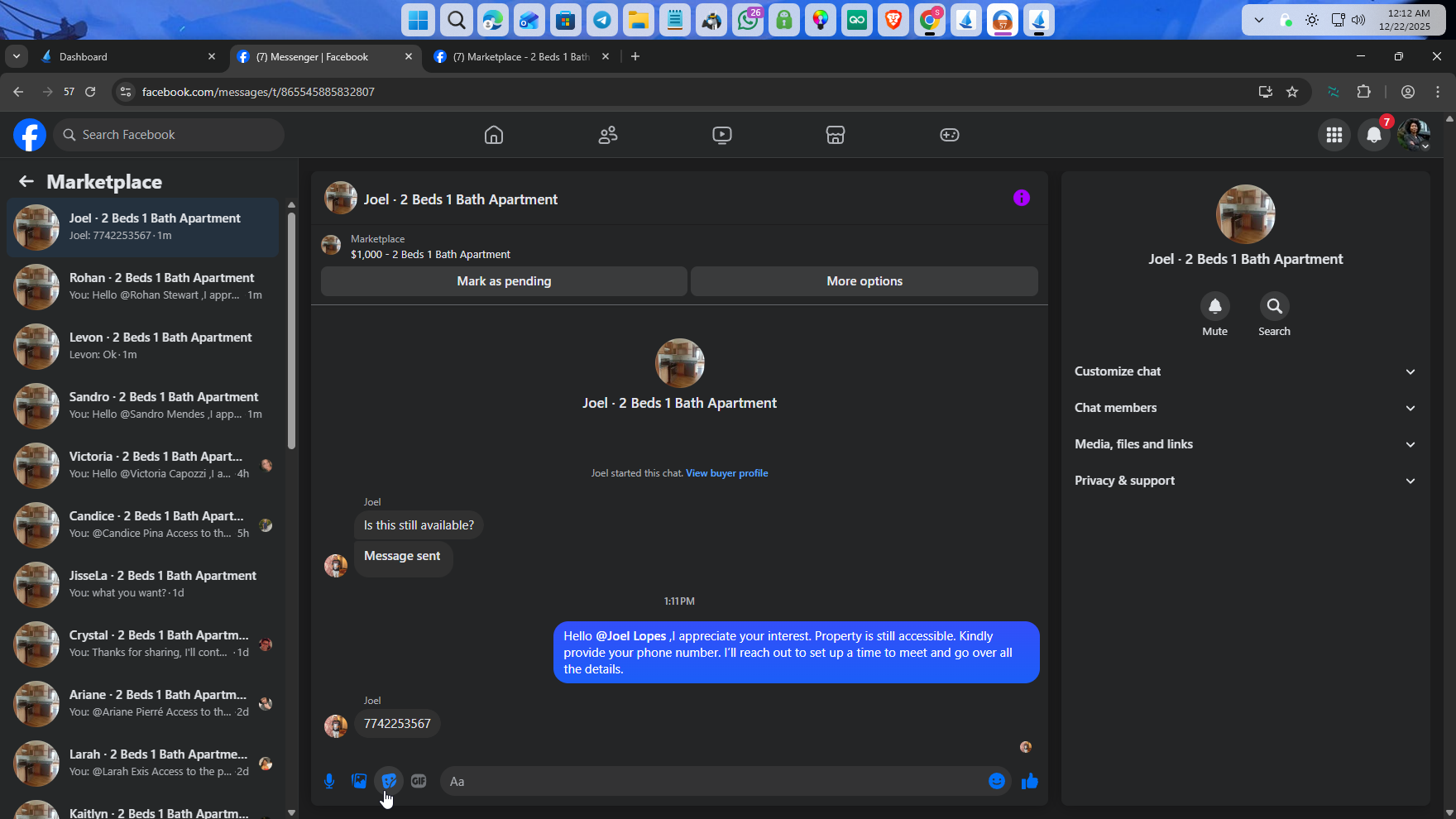Screen dimensions: 1456x819
Task: Open View buyer profile link
Action: [727, 473]
